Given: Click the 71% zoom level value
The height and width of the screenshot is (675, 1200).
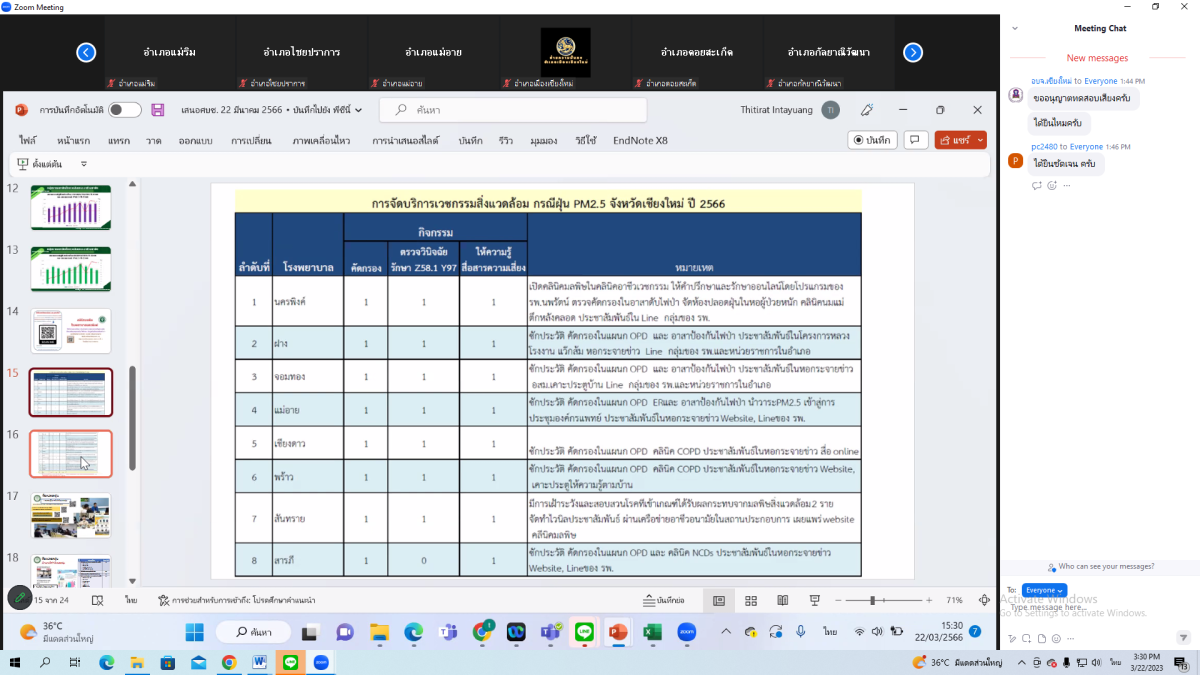Looking at the screenshot, I should coord(955,600).
